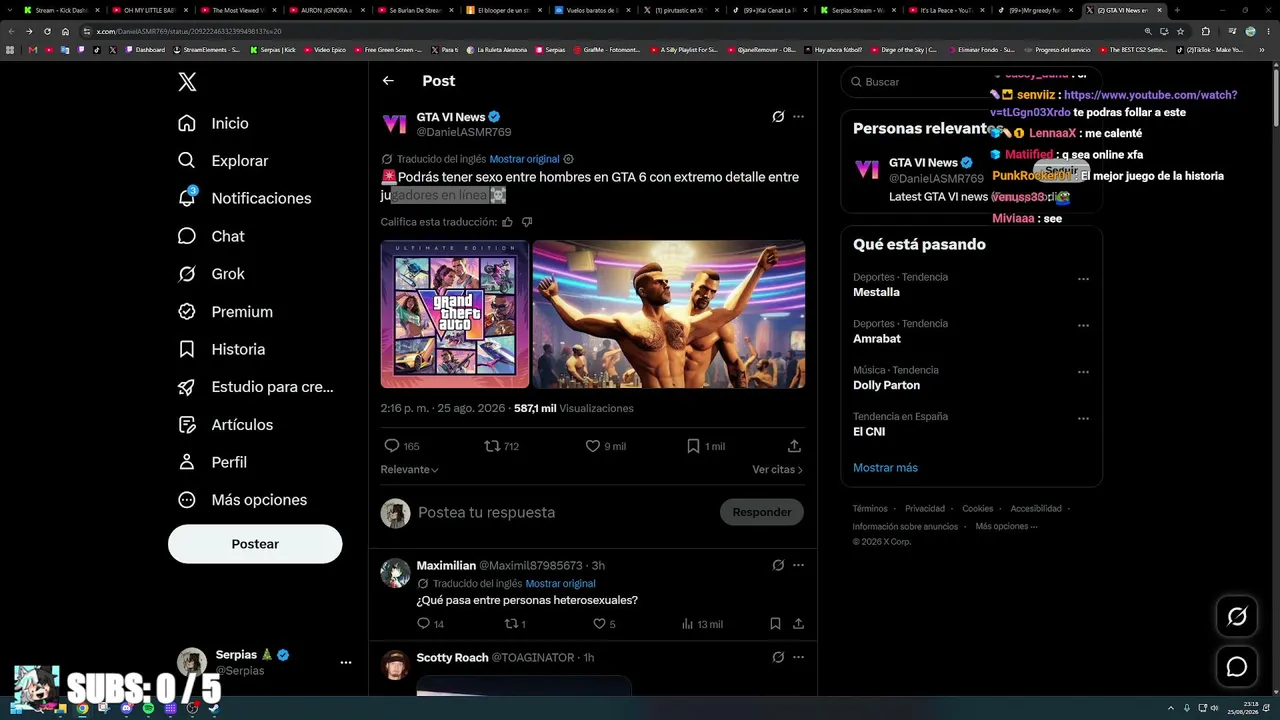Click the Perfil person icon in sidebar
The image size is (1280, 720).
point(187,462)
